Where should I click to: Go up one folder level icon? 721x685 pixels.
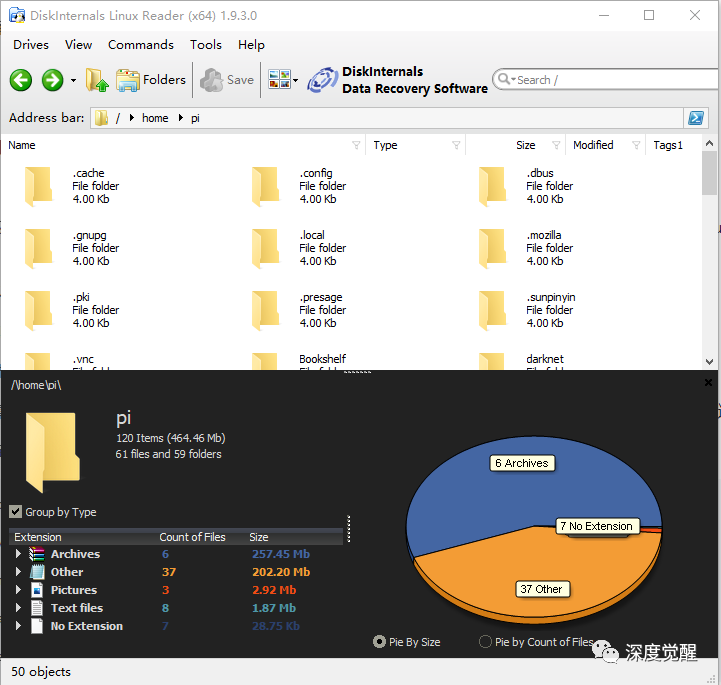coord(97,80)
